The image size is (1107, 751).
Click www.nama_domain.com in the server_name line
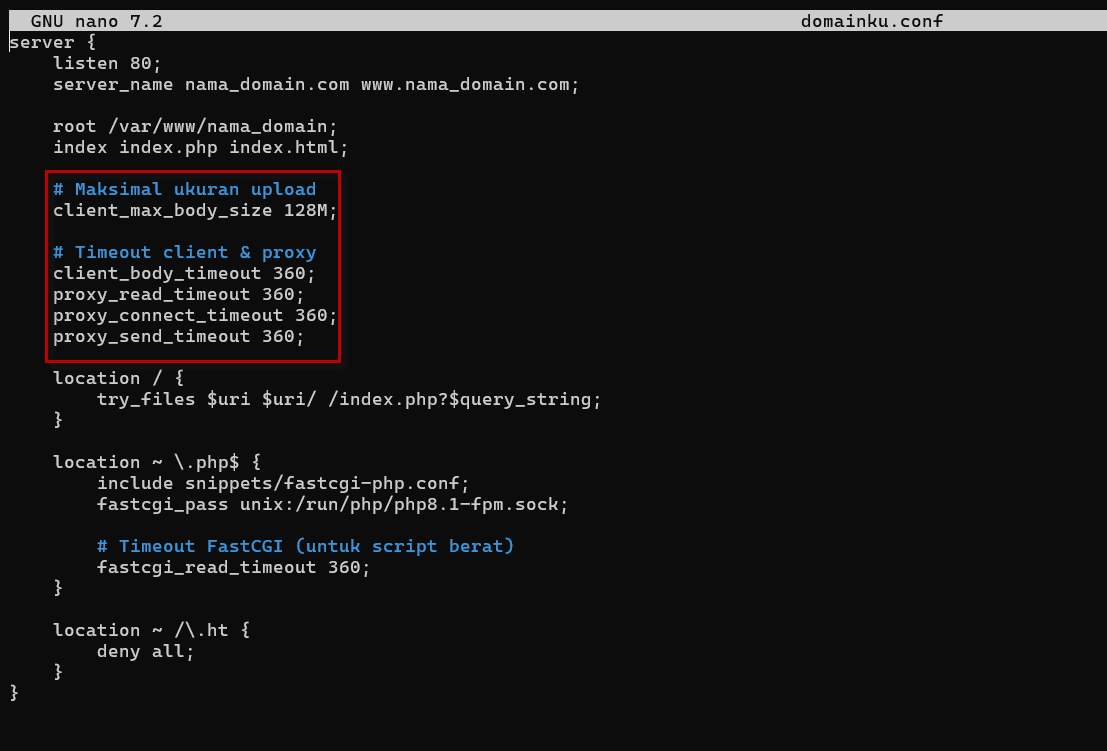tap(469, 84)
